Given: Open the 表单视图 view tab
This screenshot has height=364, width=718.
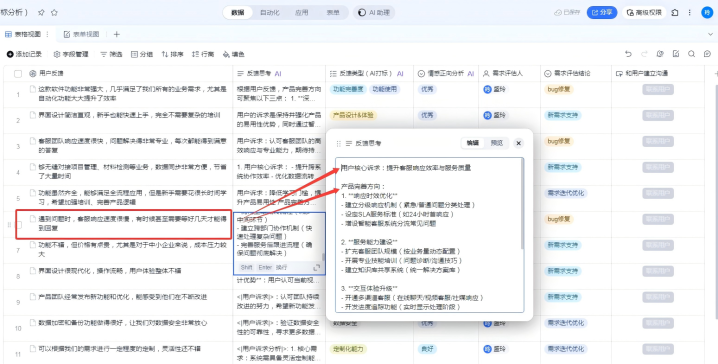Looking at the screenshot, I should click(x=82, y=34).
